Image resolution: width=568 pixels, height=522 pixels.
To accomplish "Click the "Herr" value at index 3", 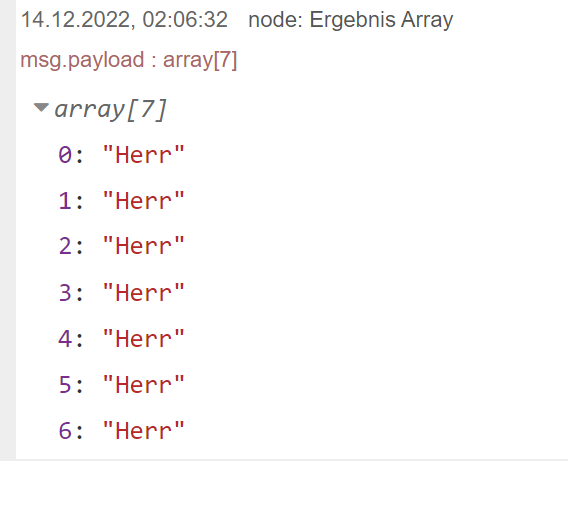I will click(x=144, y=293).
